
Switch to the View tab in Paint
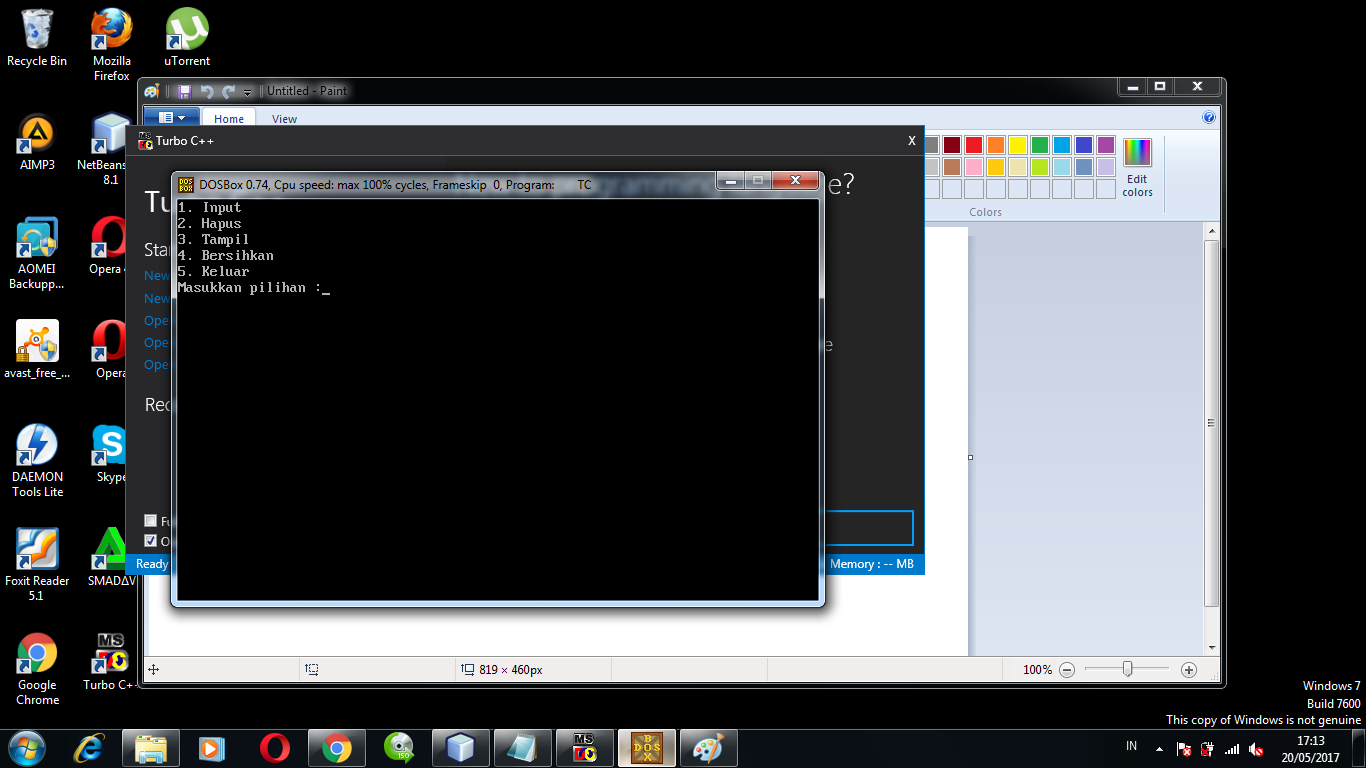click(x=284, y=118)
